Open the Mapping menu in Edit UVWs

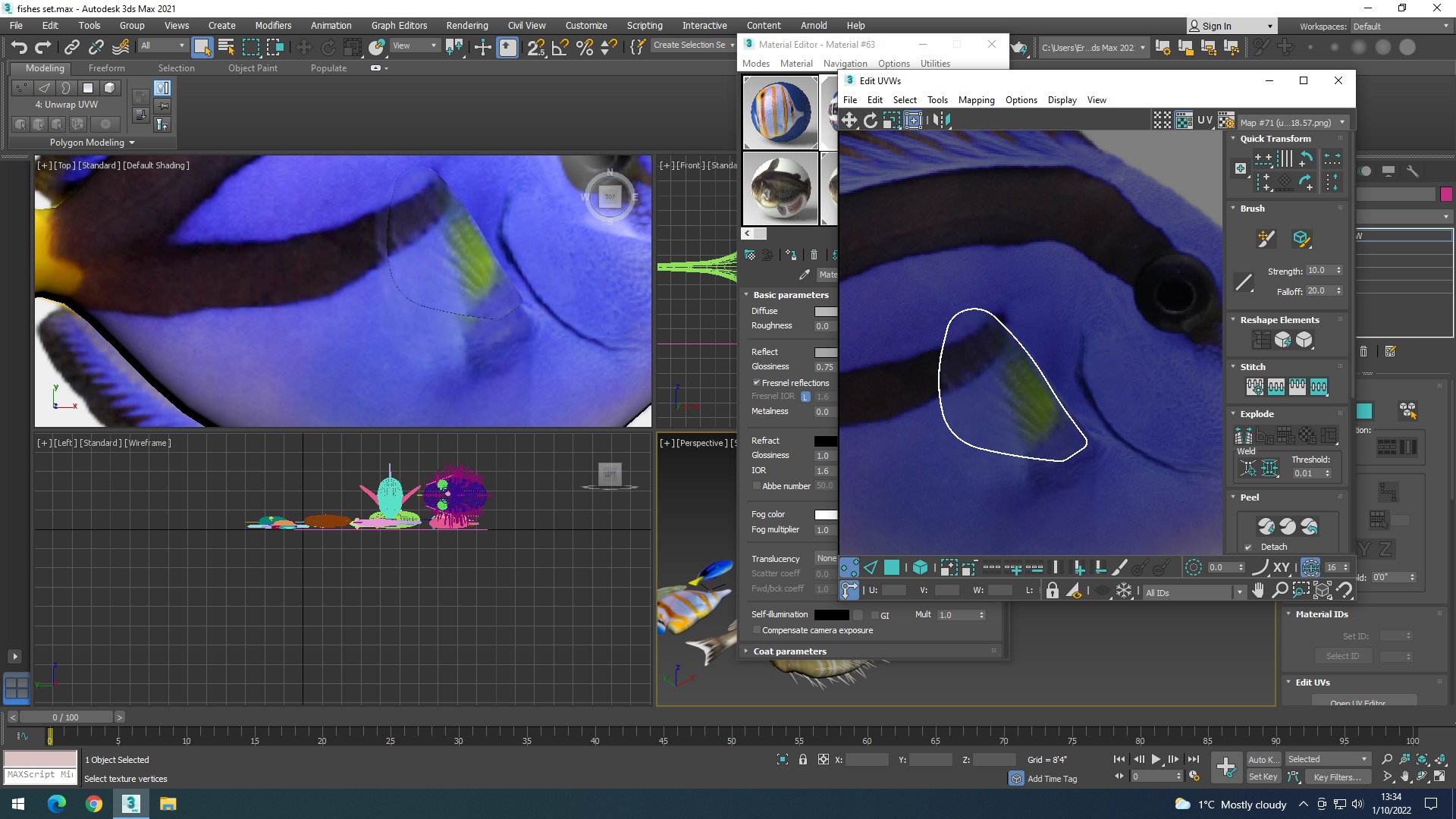976,100
